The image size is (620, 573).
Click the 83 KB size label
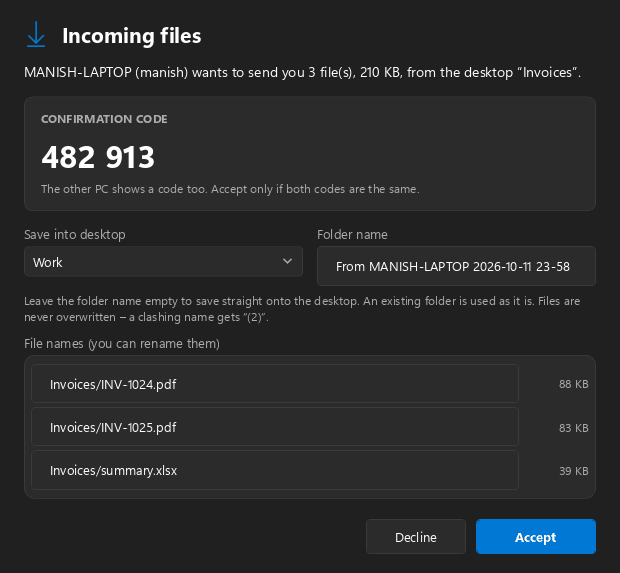pyautogui.click(x=574, y=428)
